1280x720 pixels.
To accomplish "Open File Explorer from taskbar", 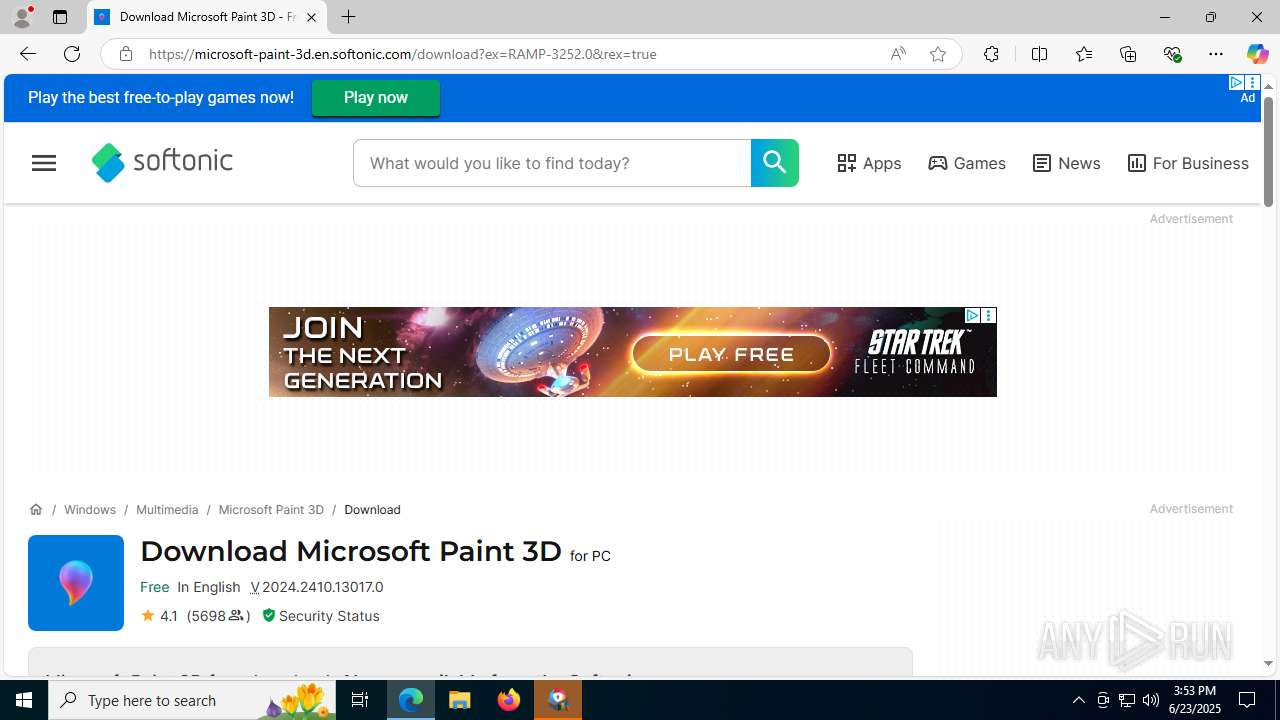I will (x=460, y=700).
